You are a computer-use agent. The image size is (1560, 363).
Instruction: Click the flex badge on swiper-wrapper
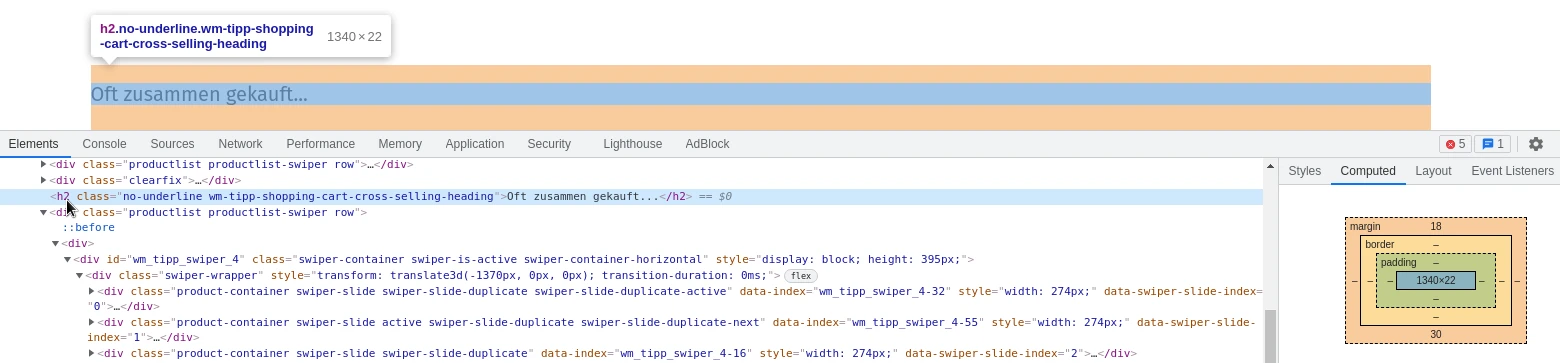pos(800,276)
